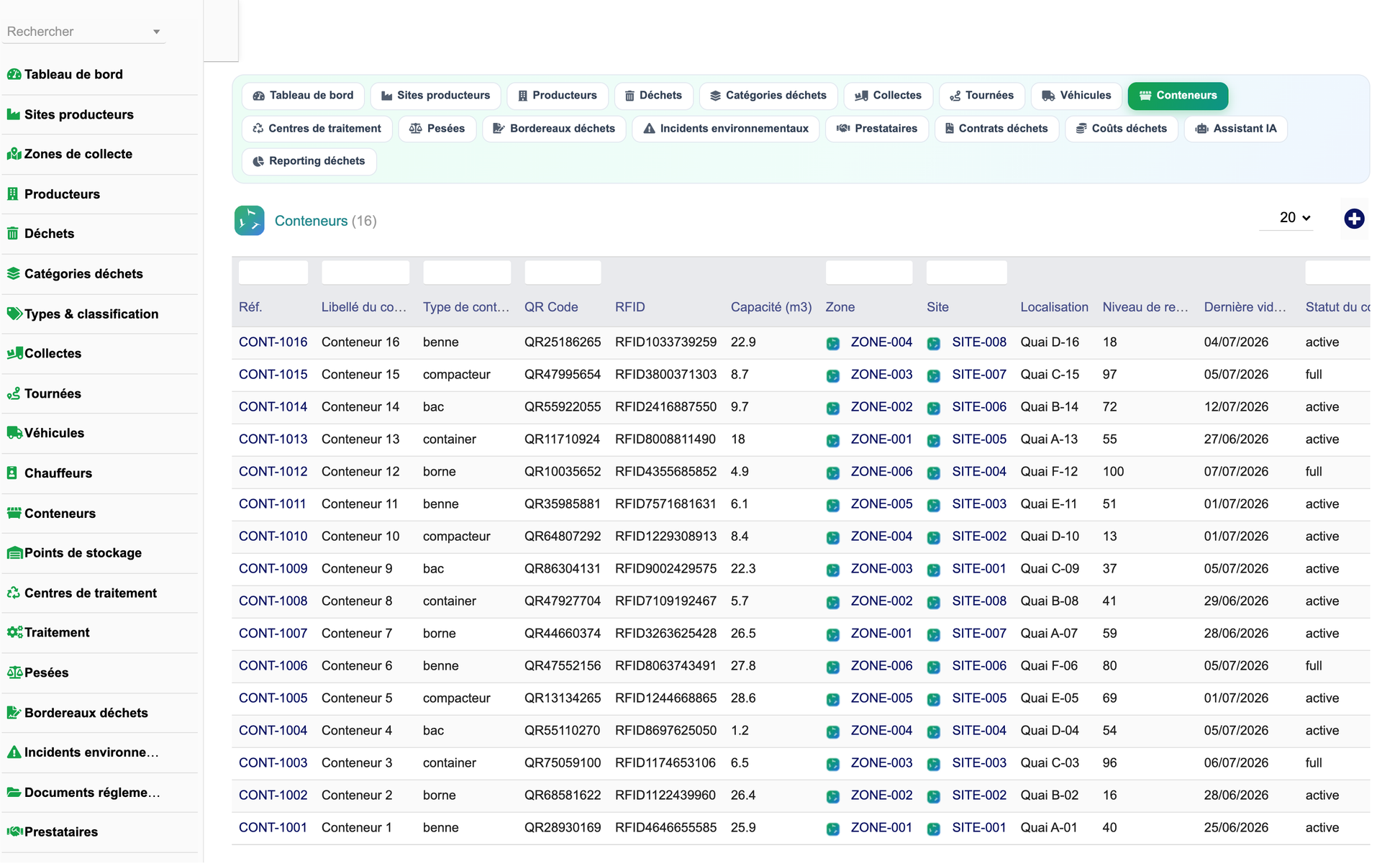Click the Site filter input field
The image size is (1400, 866).
(966, 273)
